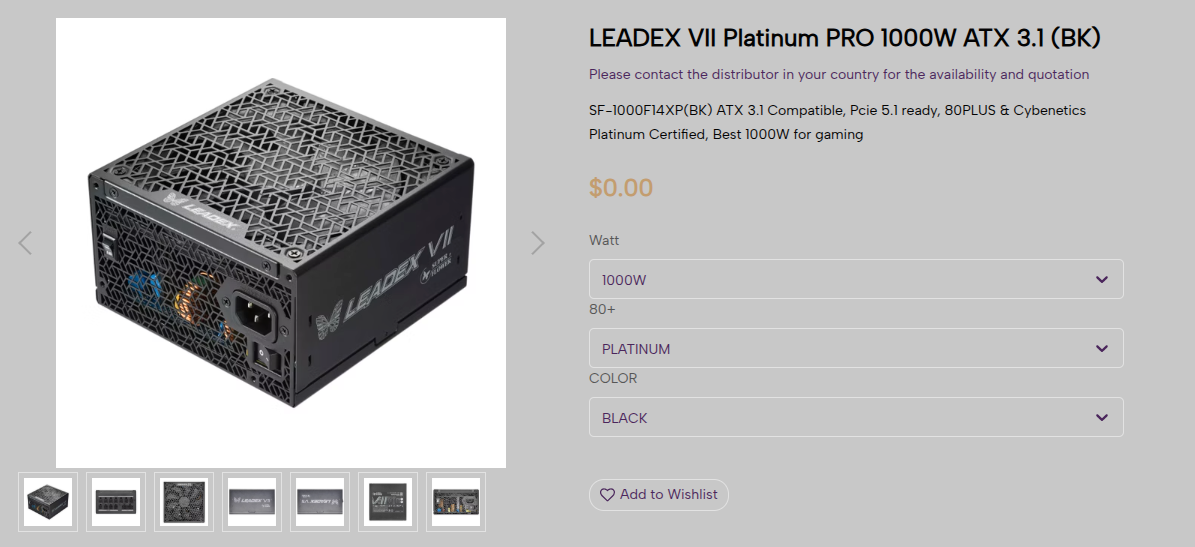
Task: Click the next image arrow
Action: click(x=537, y=242)
